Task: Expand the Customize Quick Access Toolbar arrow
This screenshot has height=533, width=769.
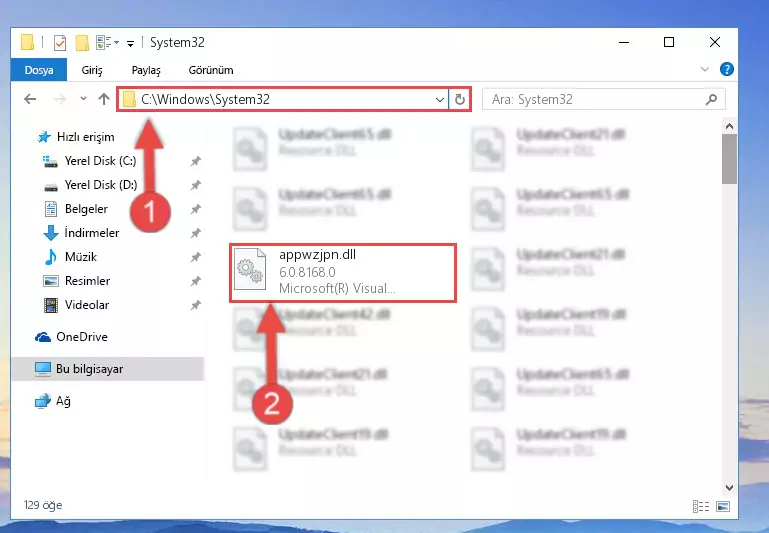Action: pos(130,44)
